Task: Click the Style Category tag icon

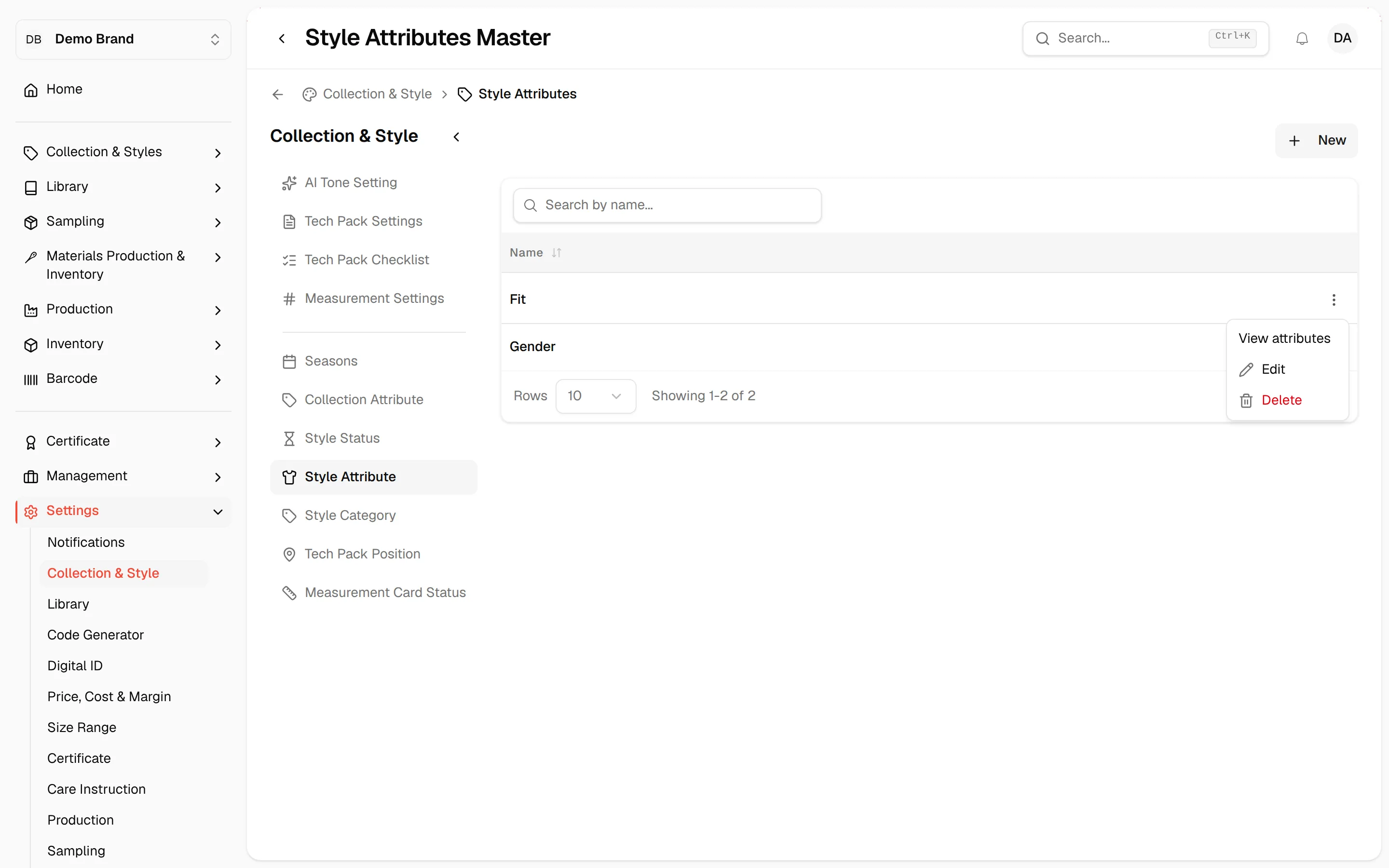Action: tap(289, 515)
